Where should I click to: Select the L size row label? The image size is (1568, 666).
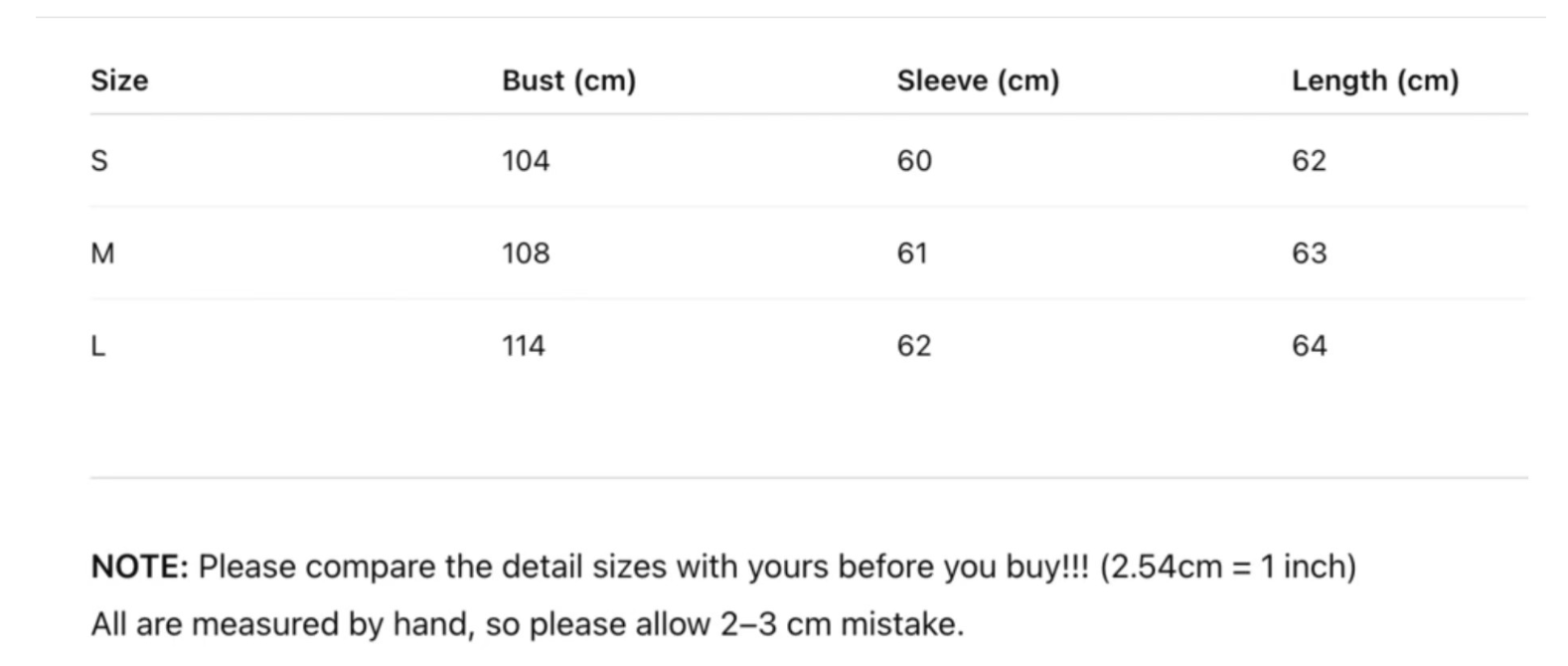(x=98, y=346)
